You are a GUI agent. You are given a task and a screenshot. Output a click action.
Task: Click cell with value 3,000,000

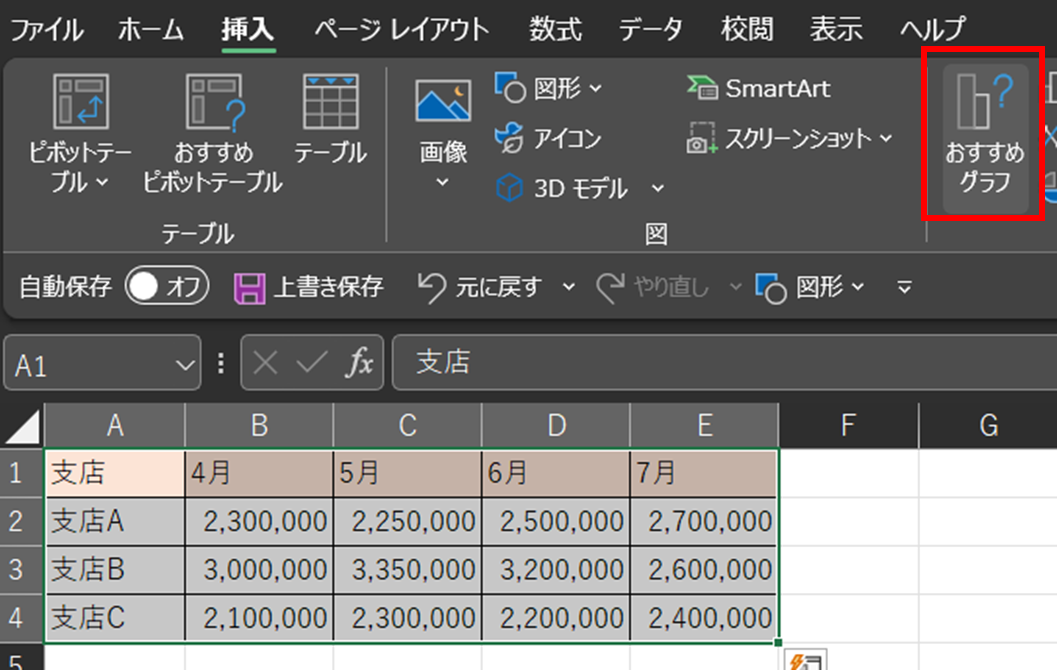[x=259, y=570]
